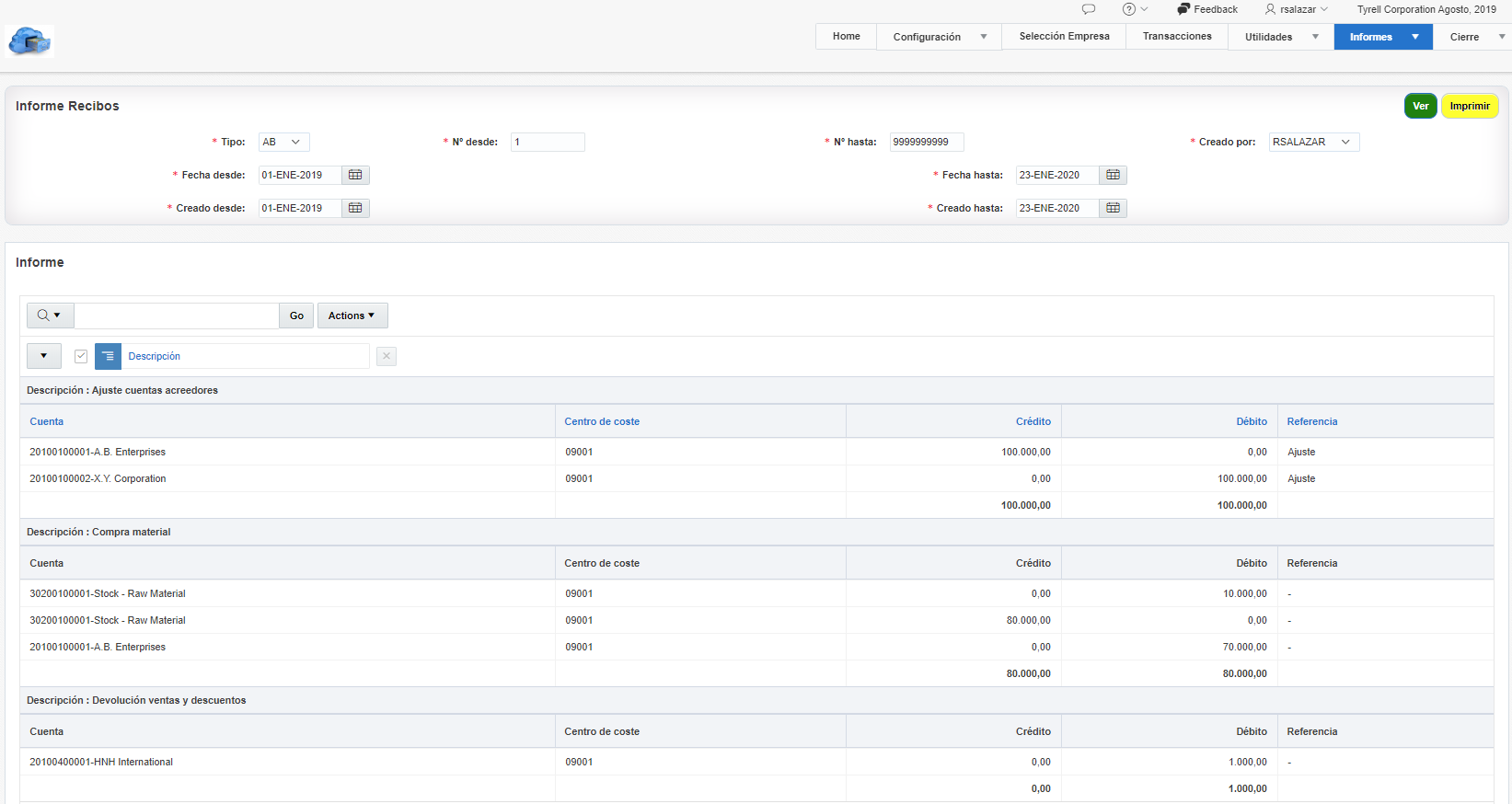
Task: Open the rsalazar user menu
Action: [x=1297, y=9]
